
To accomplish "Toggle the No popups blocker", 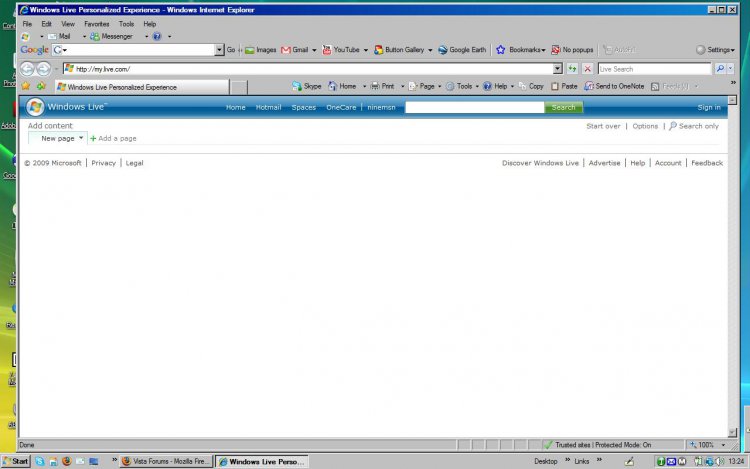I will [x=572, y=50].
